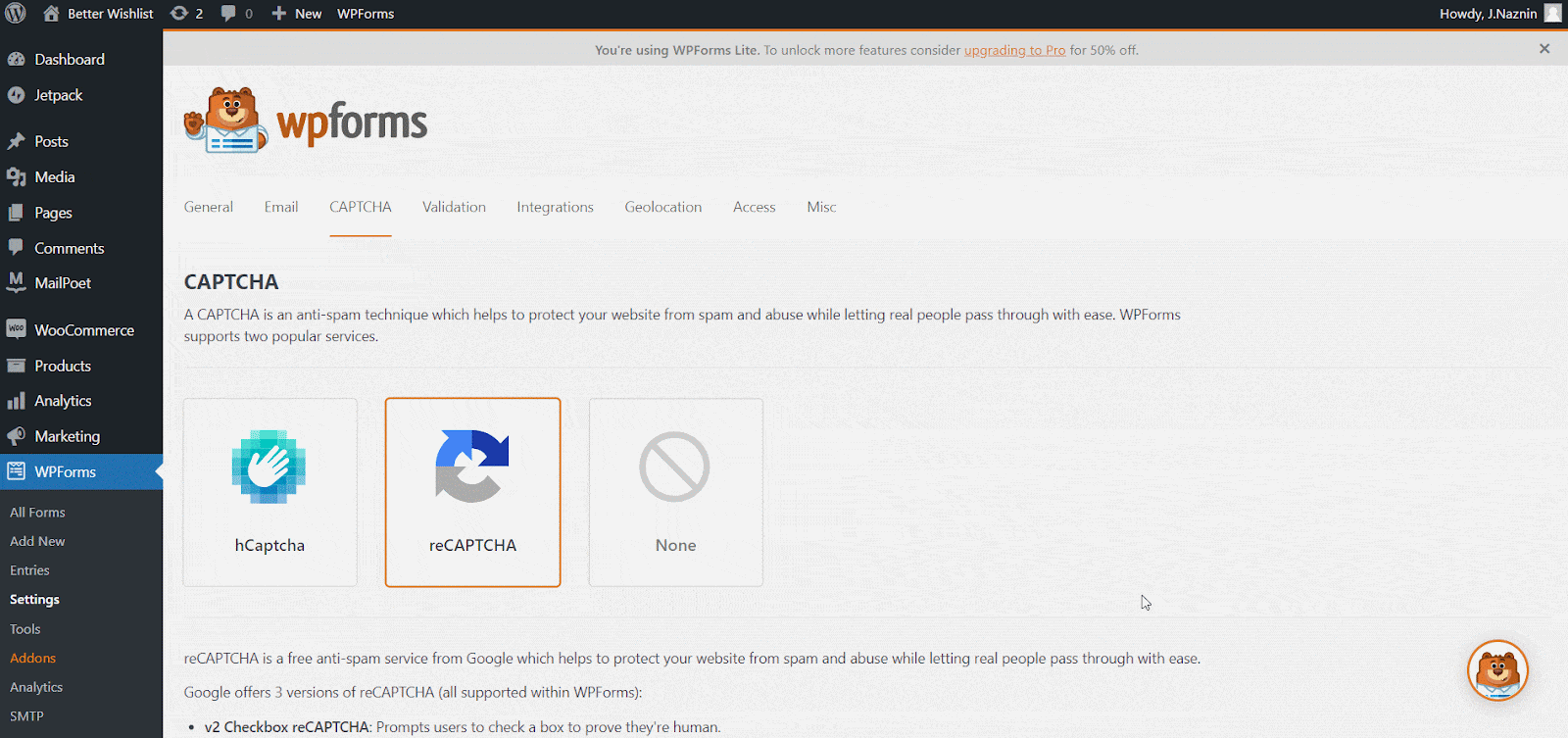
Task: Switch to the Misc tab
Action: tap(821, 207)
